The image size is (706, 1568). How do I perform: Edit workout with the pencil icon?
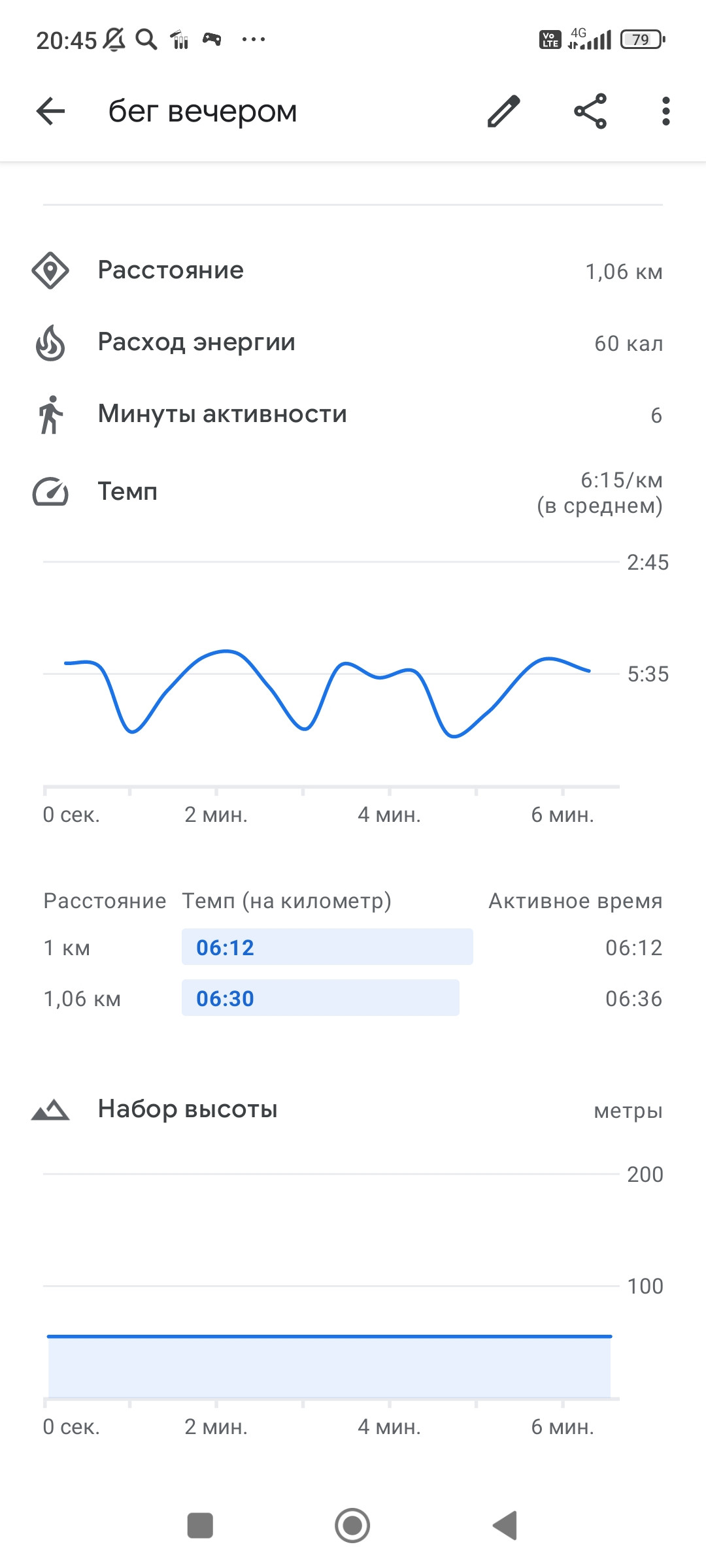coord(504,111)
